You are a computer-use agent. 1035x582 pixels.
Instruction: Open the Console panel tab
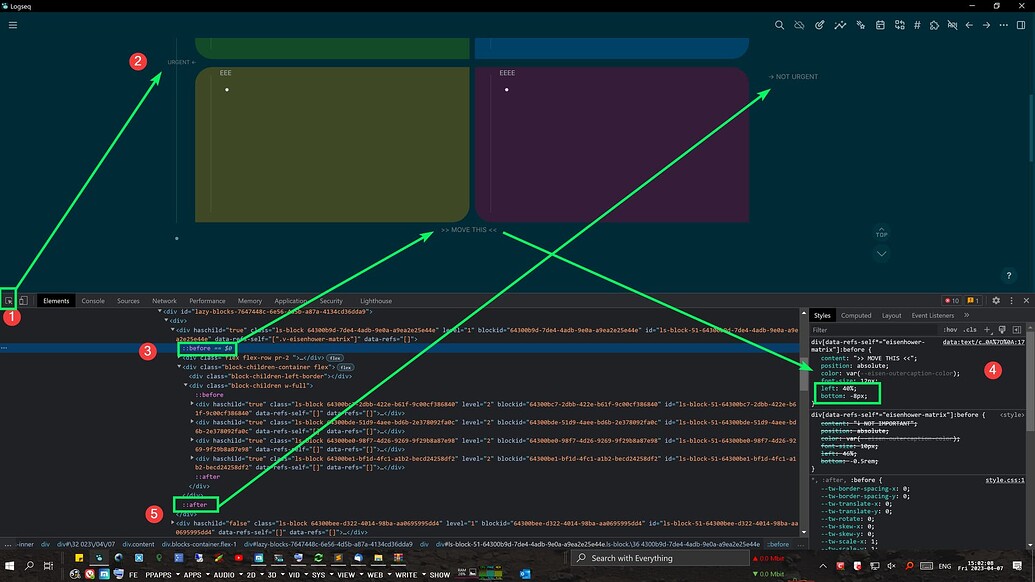pos(93,300)
